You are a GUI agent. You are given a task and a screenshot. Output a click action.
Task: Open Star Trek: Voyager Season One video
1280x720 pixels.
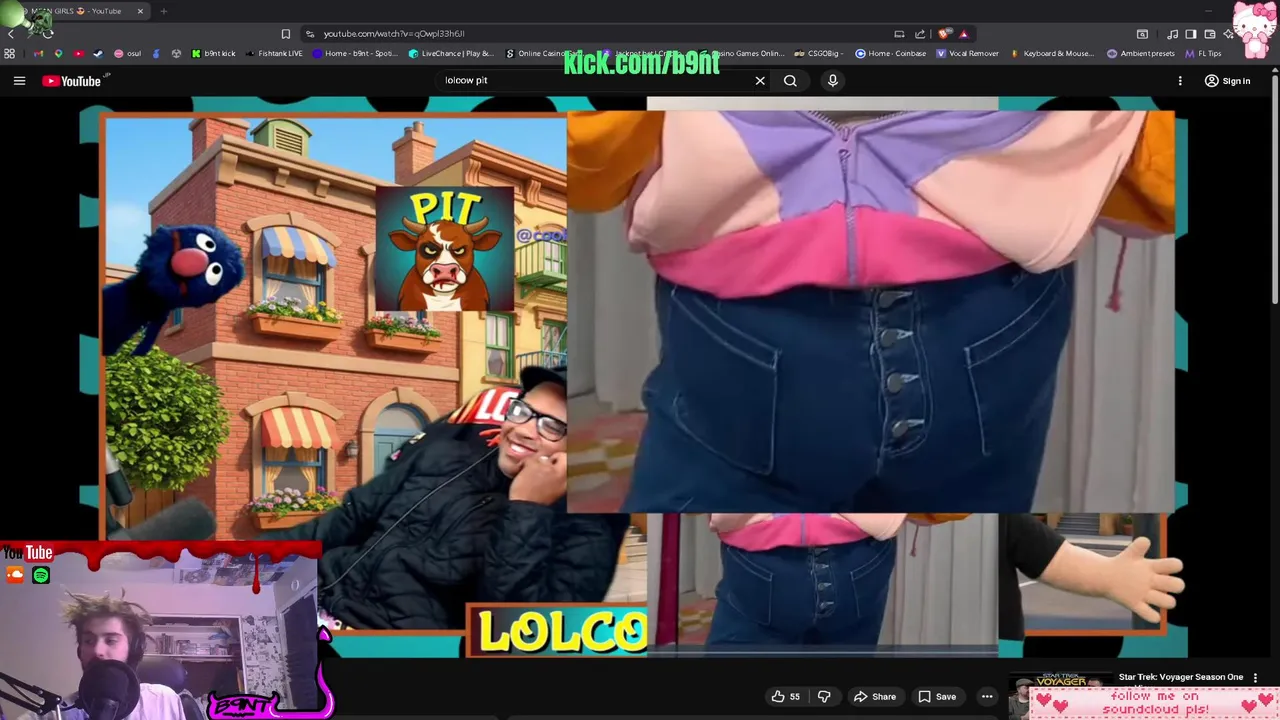pos(1180,677)
